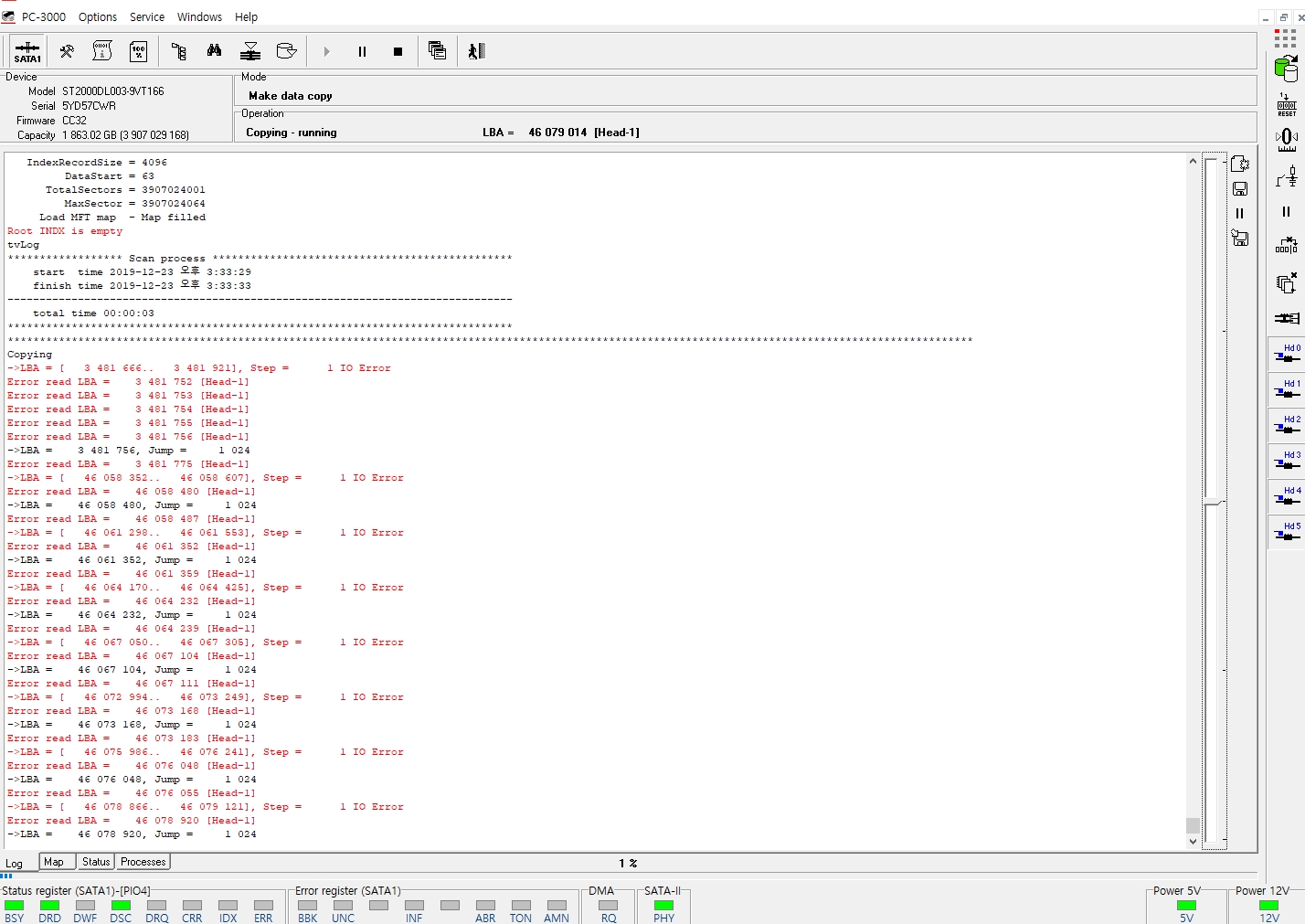This screenshot has width=1305, height=924.
Task: Open the crossed hammer tools icon
Action: 67,51
